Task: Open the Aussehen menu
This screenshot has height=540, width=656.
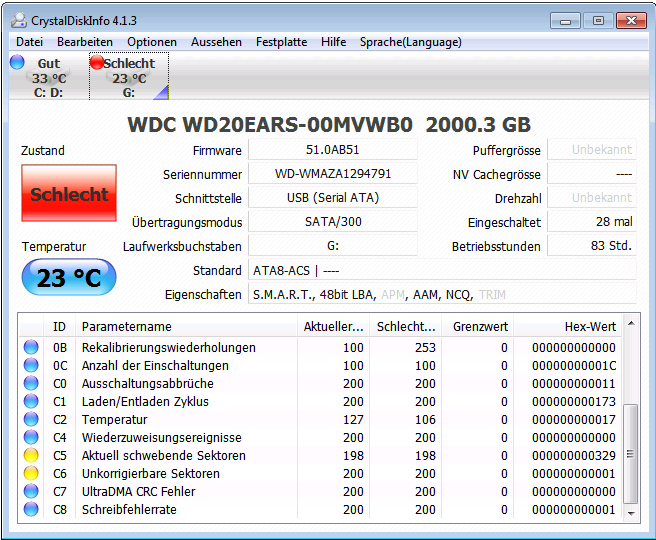Action: pyautogui.click(x=216, y=42)
